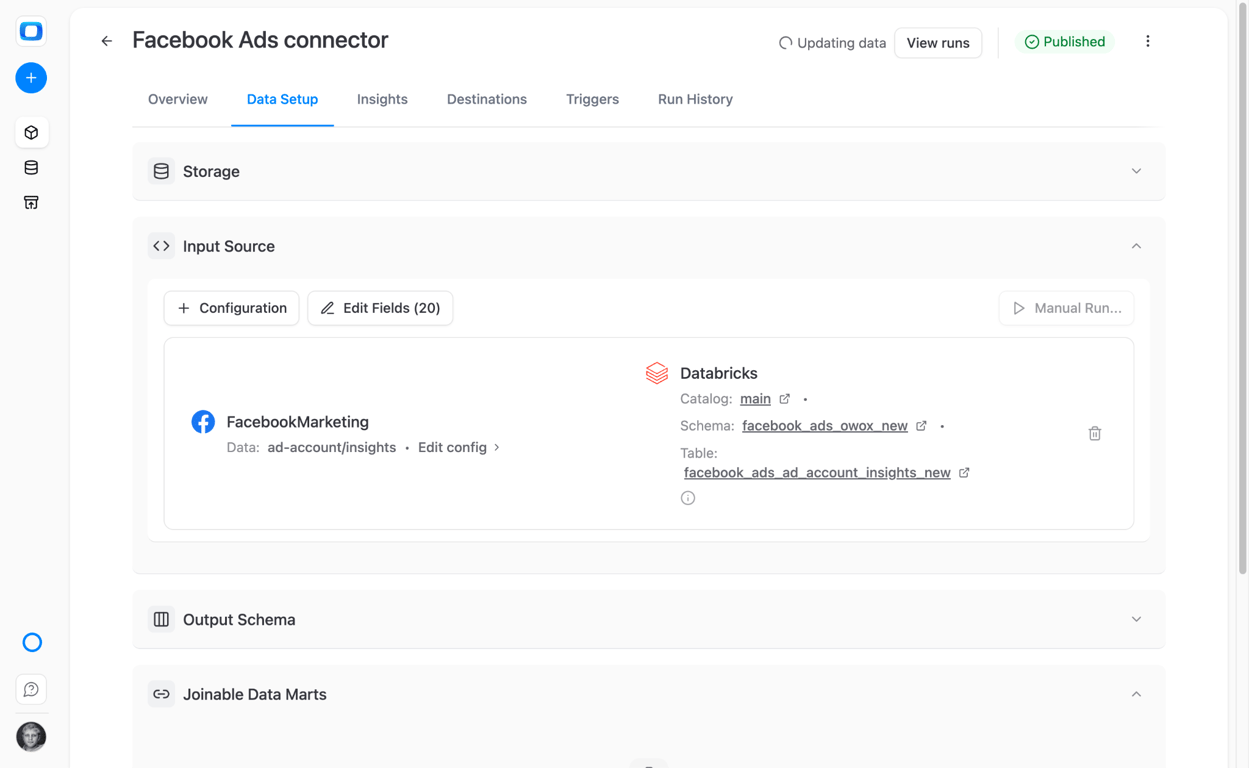Open the cube data marts sidebar icon
This screenshot has height=768, width=1249.
coord(31,132)
